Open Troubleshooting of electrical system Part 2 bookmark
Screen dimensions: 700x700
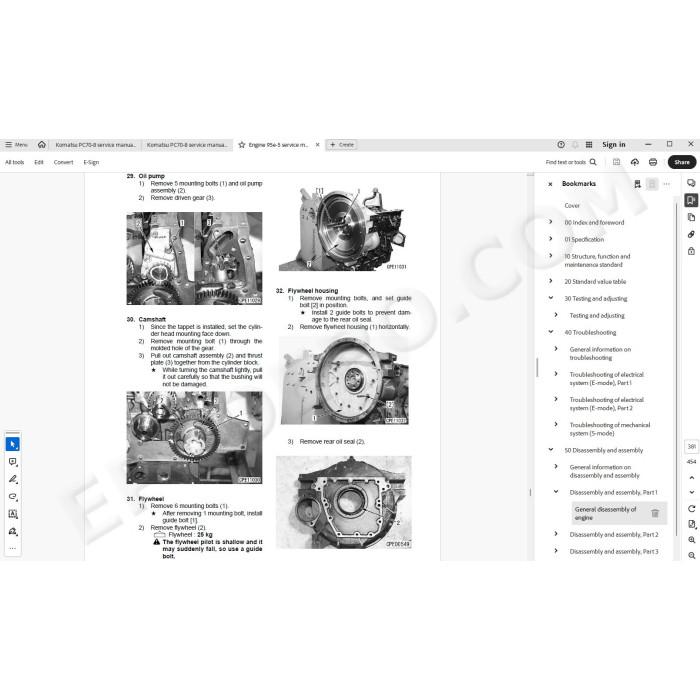point(607,404)
